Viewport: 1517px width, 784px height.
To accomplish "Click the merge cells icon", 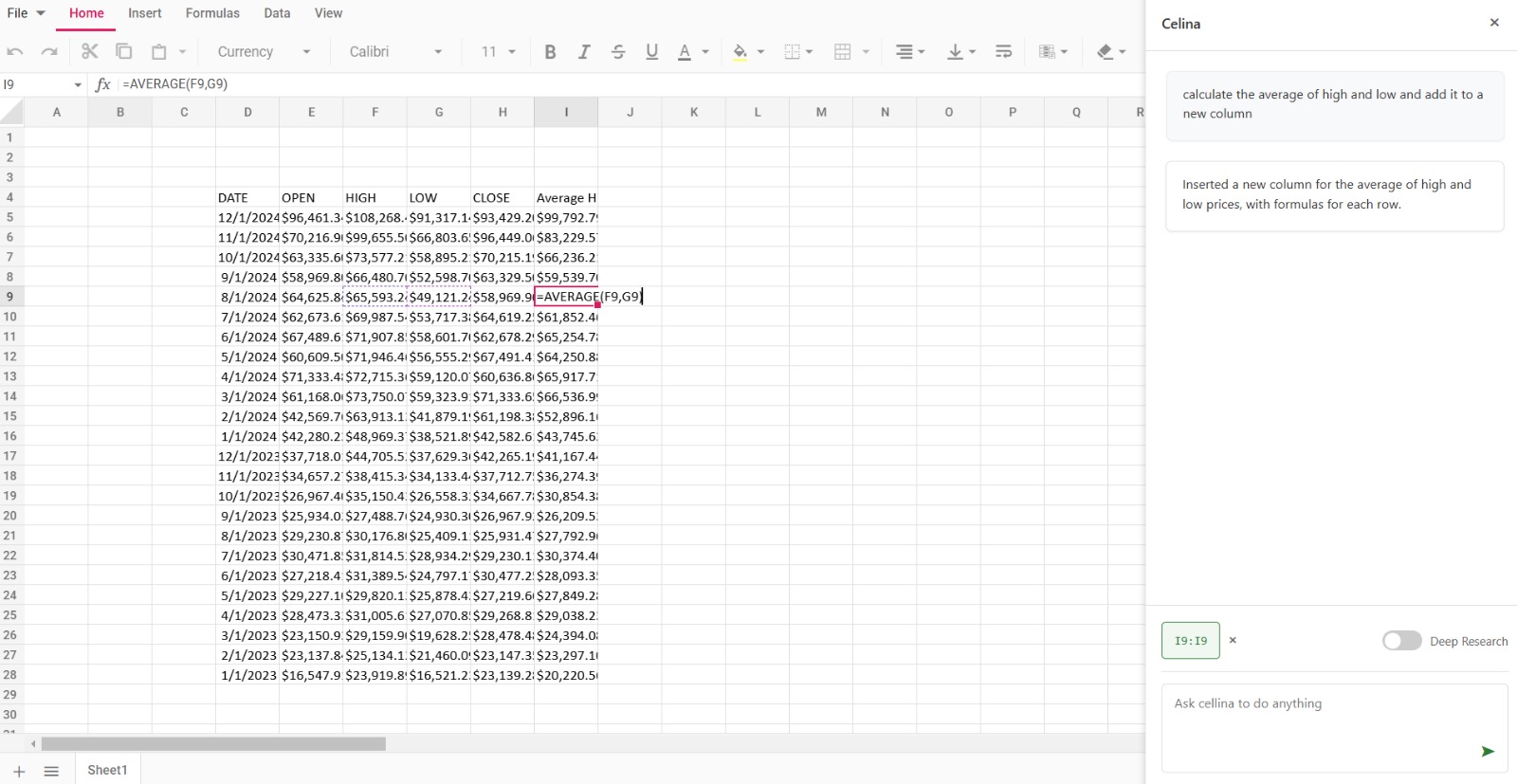I will 843,52.
